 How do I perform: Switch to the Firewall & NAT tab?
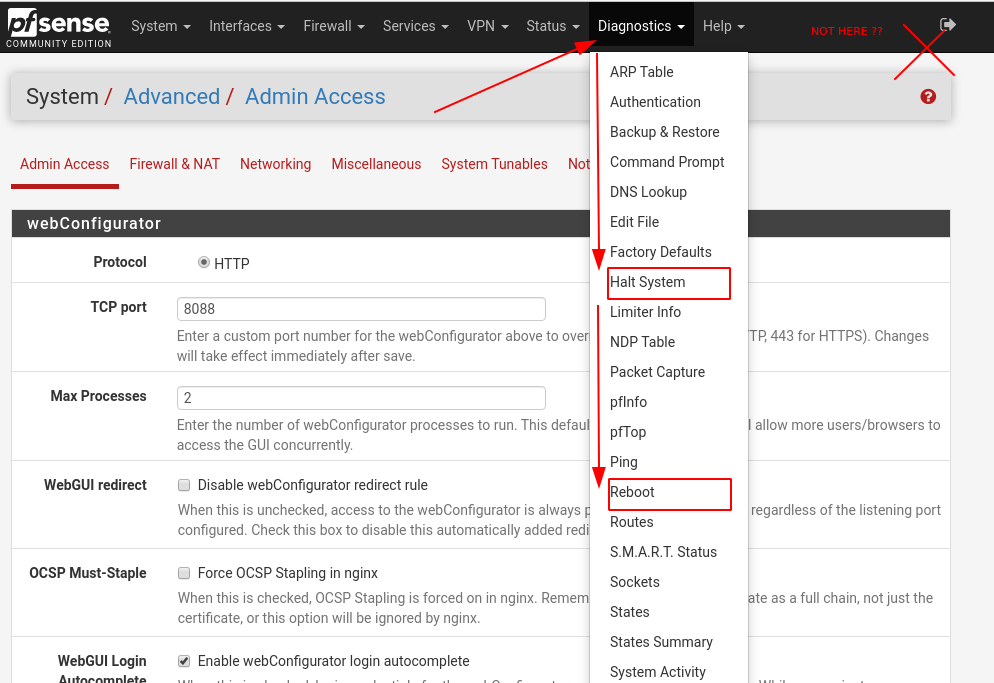tap(174, 164)
